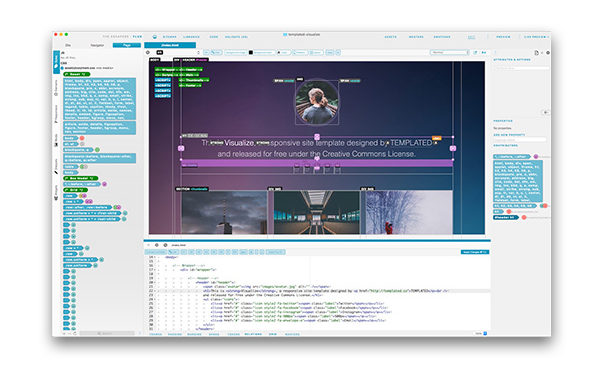This screenshot has width=606, height=371.
Task: Click the second round icon in code editor header
Action: point(165,245)
